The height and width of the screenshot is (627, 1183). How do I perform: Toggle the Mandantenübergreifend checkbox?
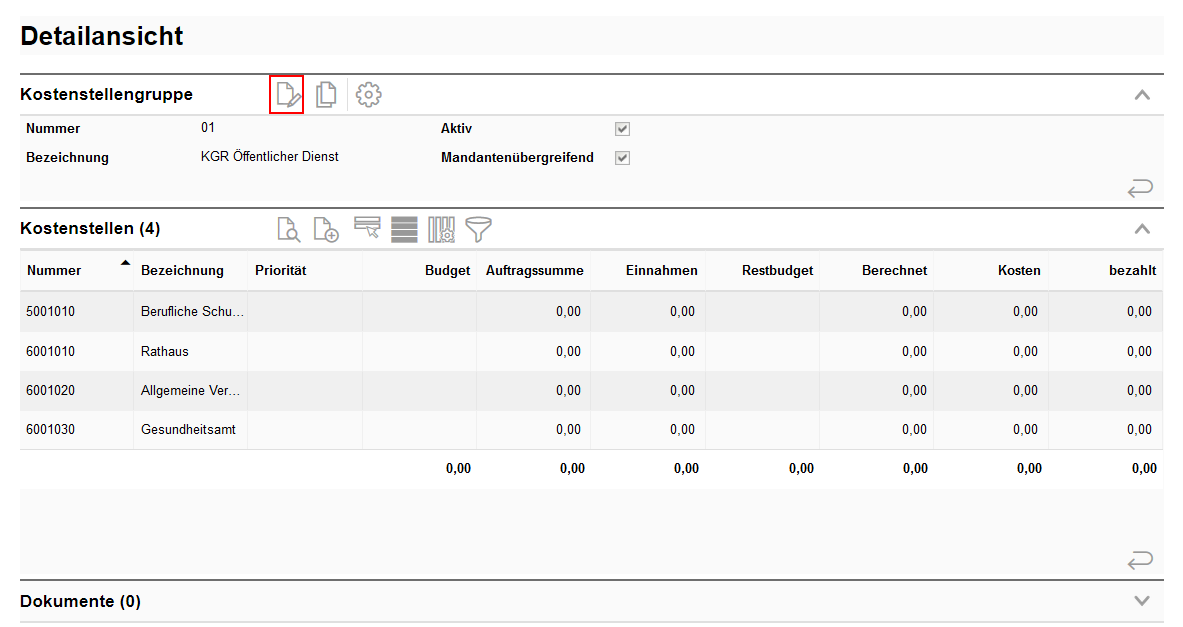622,158
